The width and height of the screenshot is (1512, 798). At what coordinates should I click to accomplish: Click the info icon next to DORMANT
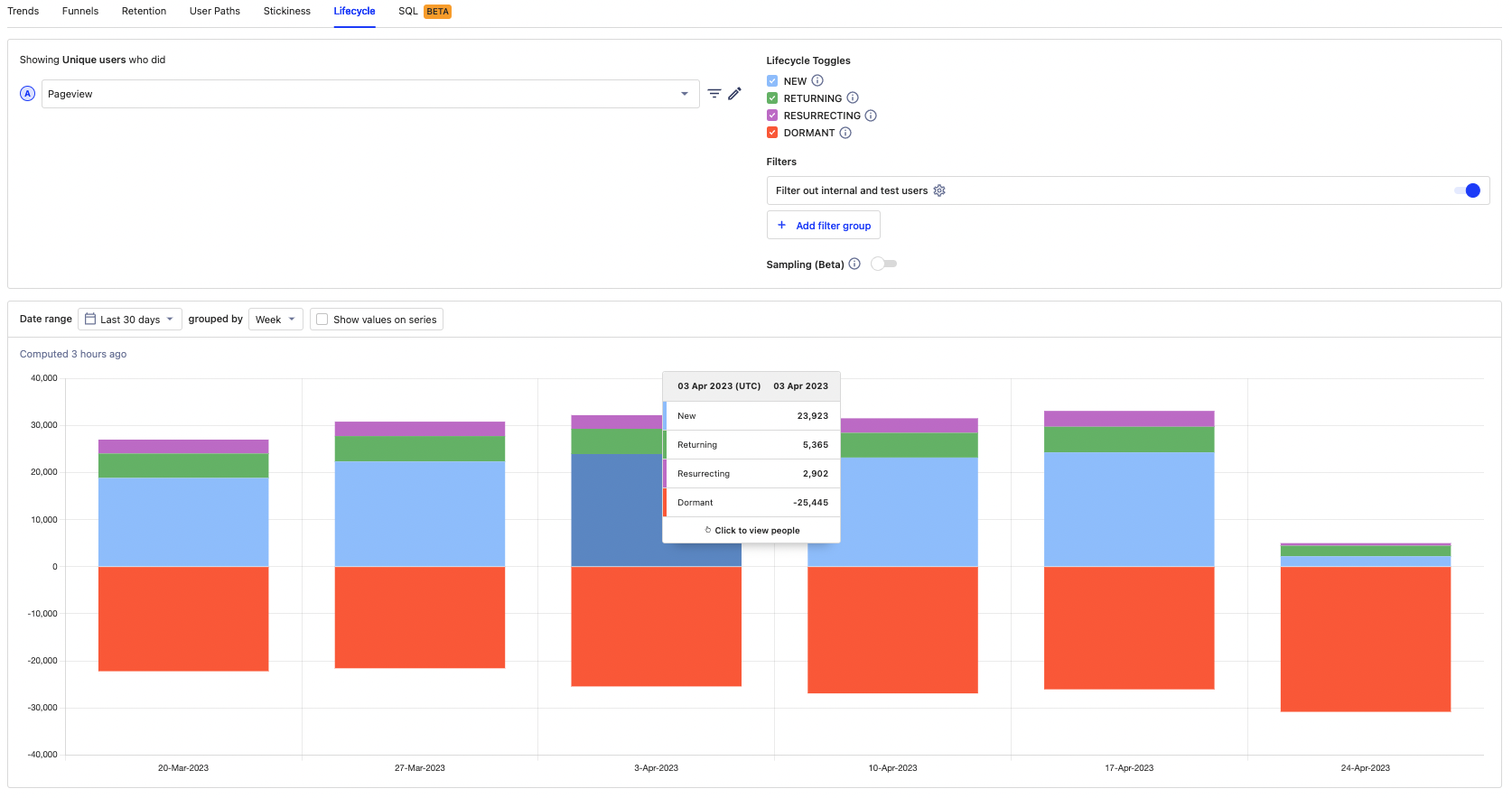(x=845, y=133)
